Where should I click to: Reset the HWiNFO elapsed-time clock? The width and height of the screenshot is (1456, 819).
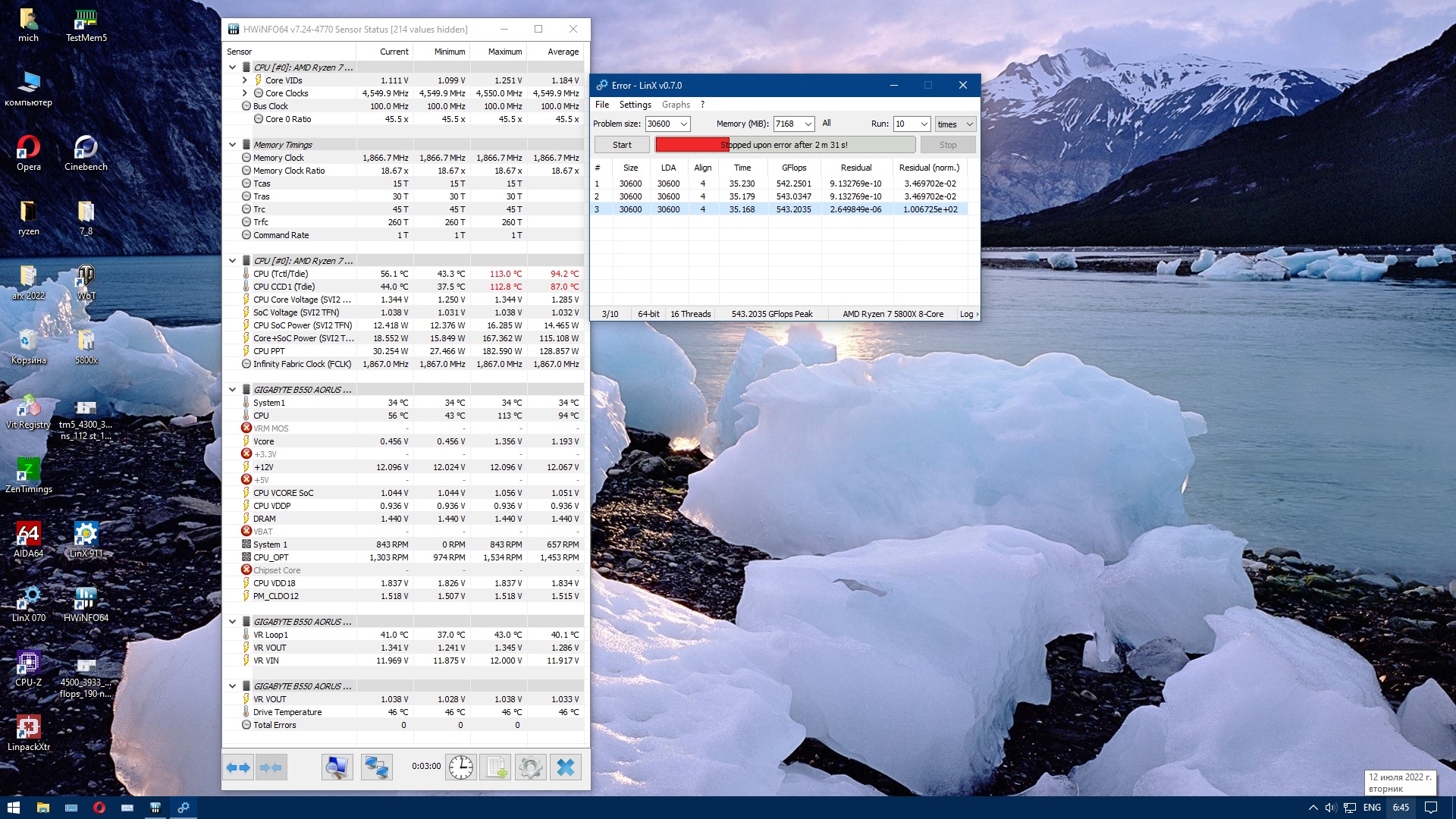[460, 767]
